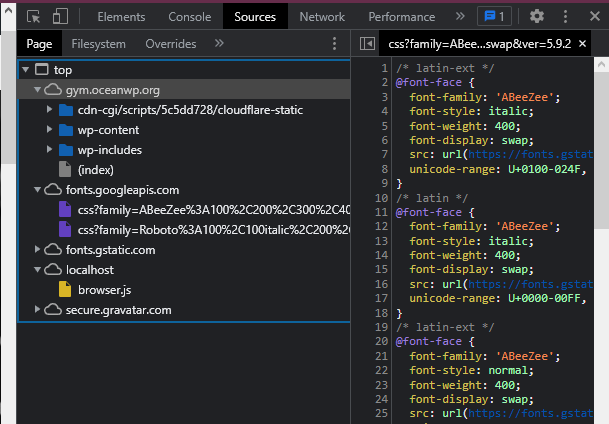Screen dimensions: 609x424
Task: Click the cdn-cgi cloudflare-static folder icon
Action: (x=66, y=110)
